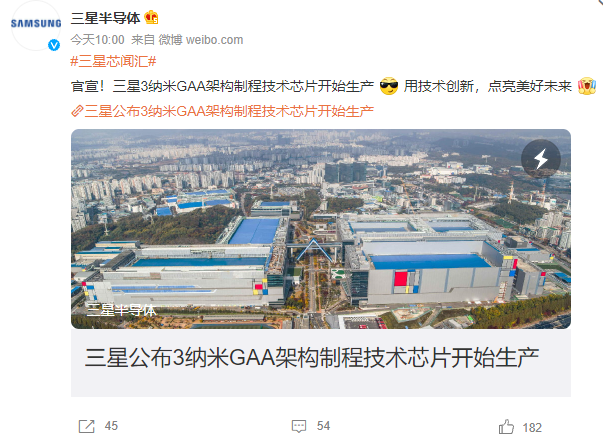
Task: Open the orange 三星公布3纳米GAA article link
Action: (229, 111)
